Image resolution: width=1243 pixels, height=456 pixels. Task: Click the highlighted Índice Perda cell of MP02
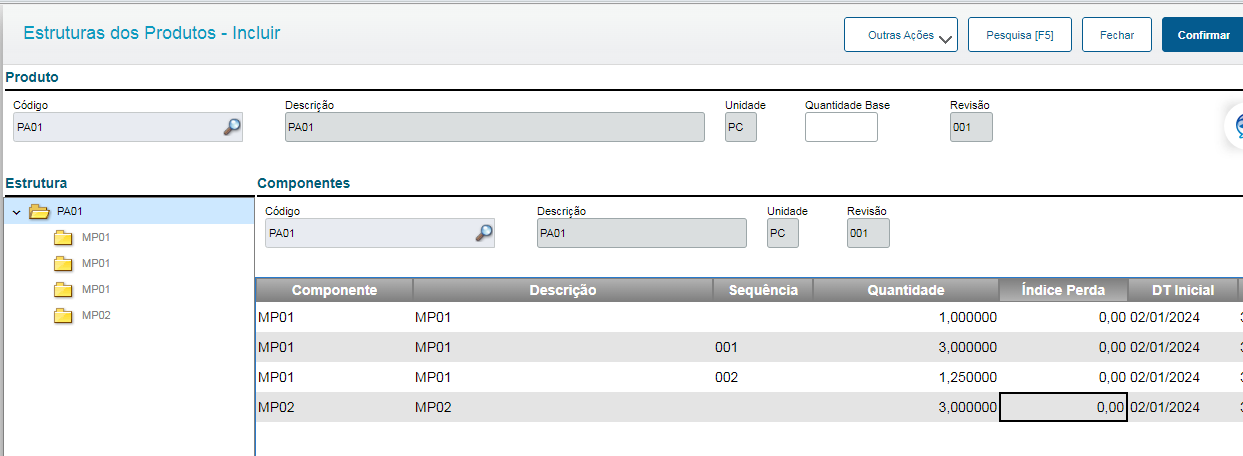(1063, 407)
